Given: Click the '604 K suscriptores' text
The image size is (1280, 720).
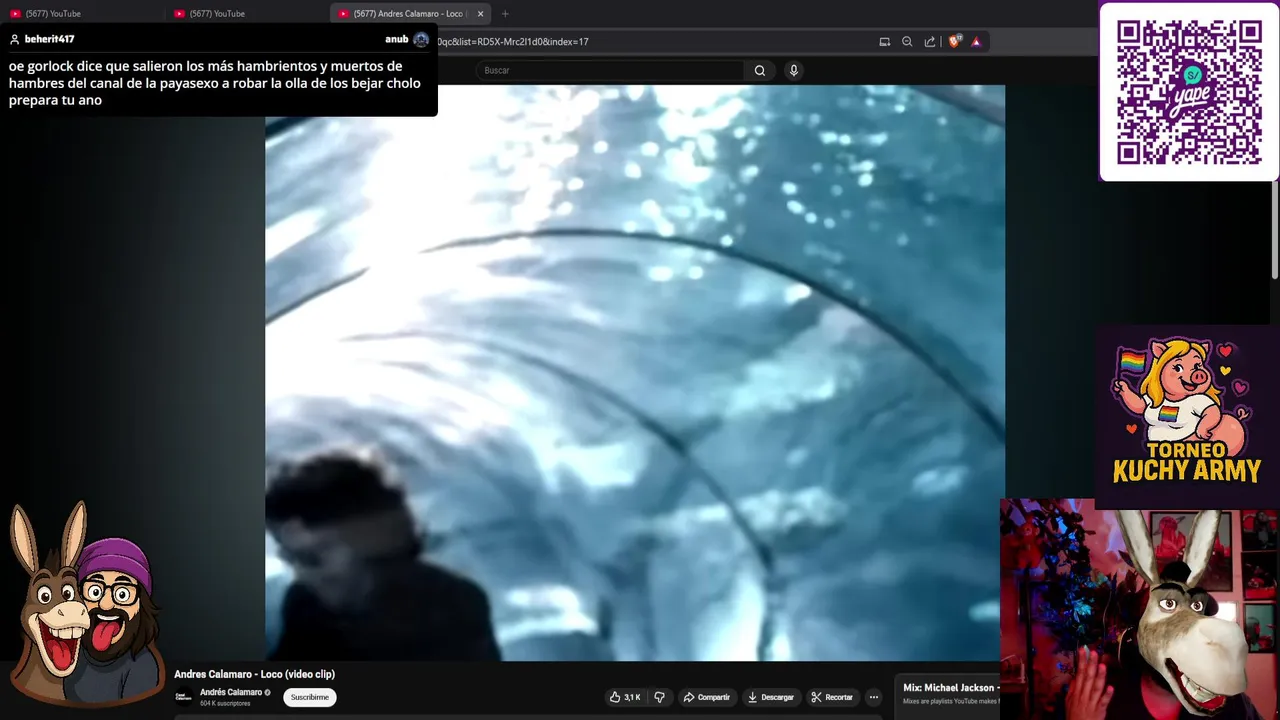Looking at the screenshot, I should tap(225, 704).
